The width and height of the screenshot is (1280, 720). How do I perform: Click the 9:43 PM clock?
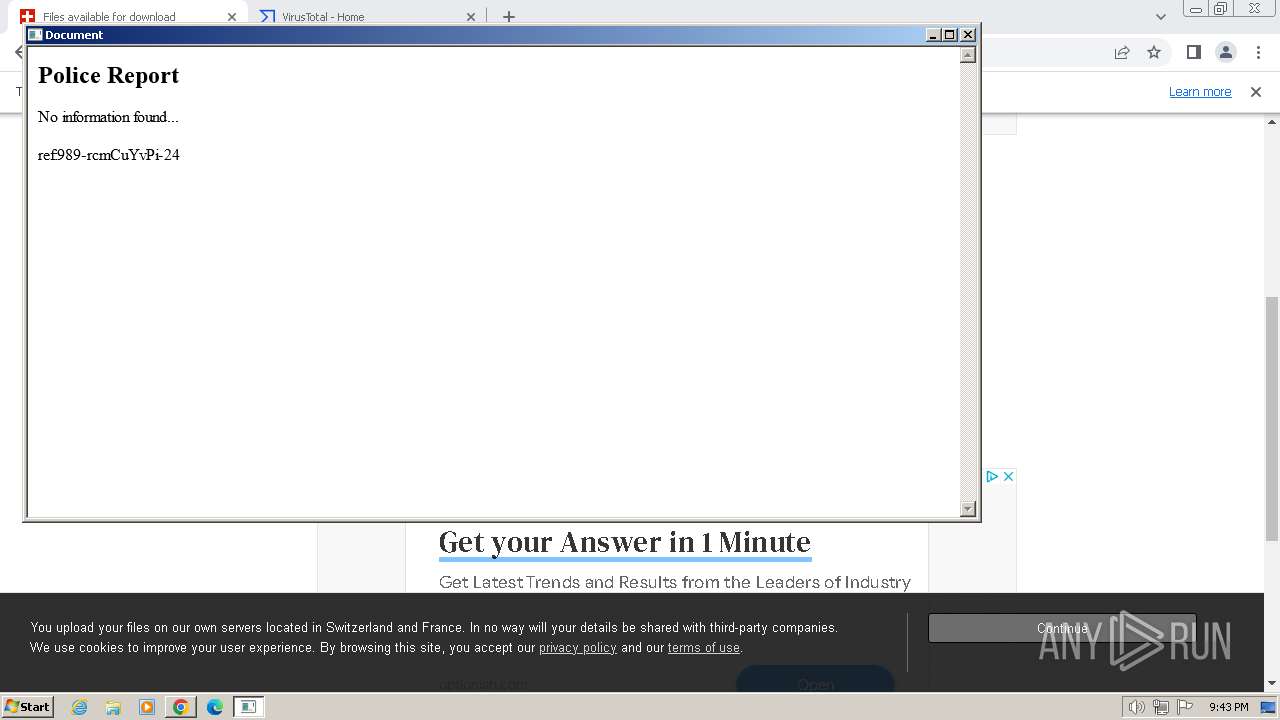1229,707
